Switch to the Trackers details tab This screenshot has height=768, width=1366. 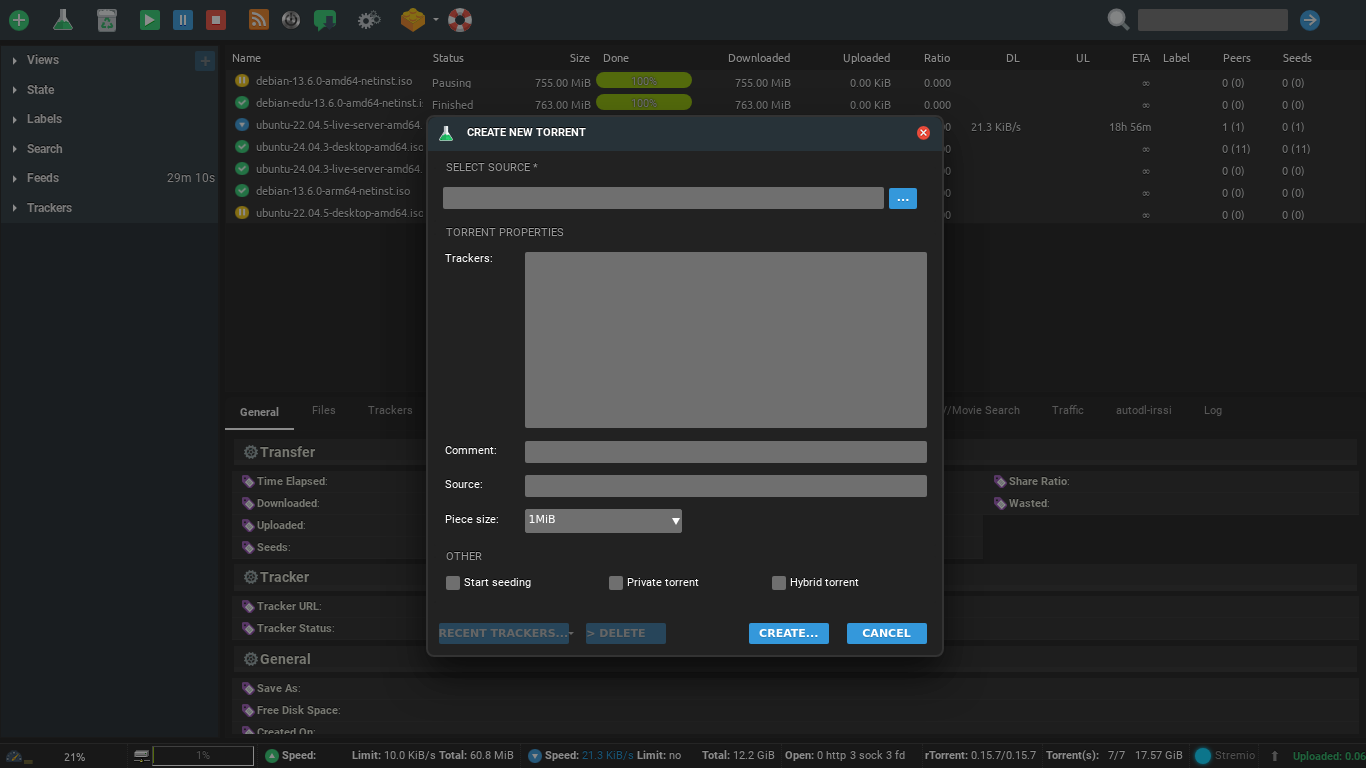pos(390,410)
